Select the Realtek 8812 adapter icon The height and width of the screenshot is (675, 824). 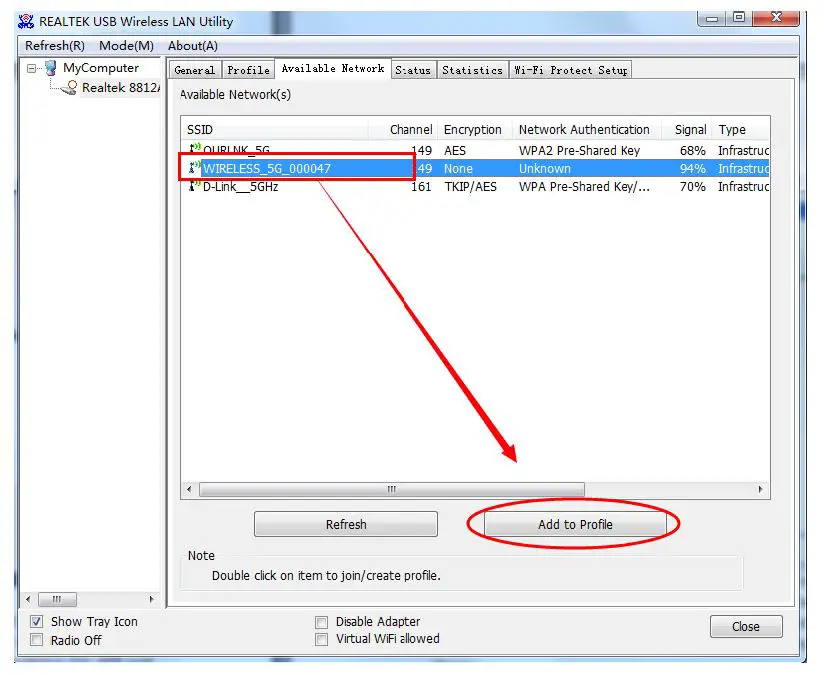tap(69, 88)
